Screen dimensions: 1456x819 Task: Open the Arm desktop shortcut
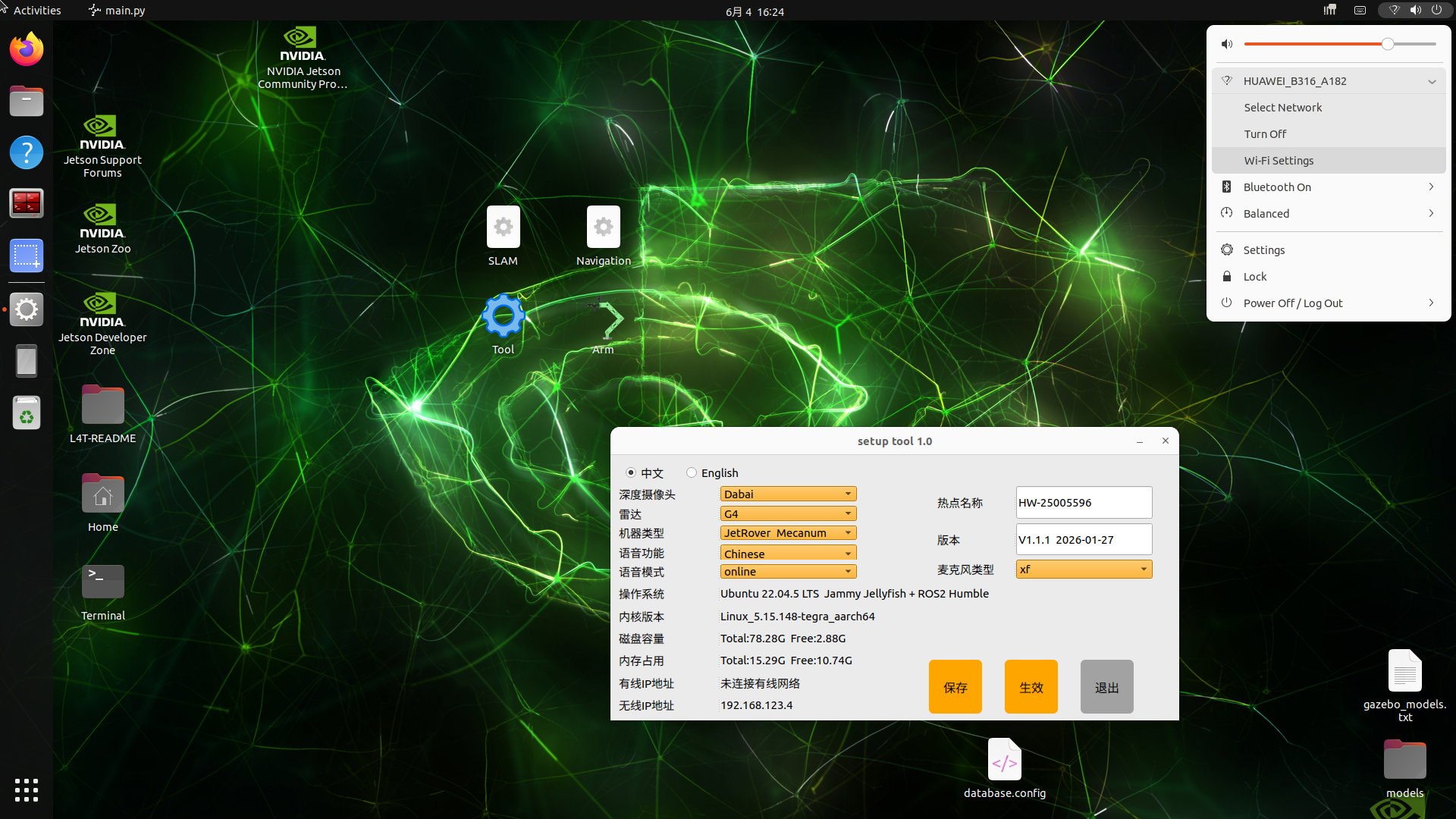tap(603, 325)
